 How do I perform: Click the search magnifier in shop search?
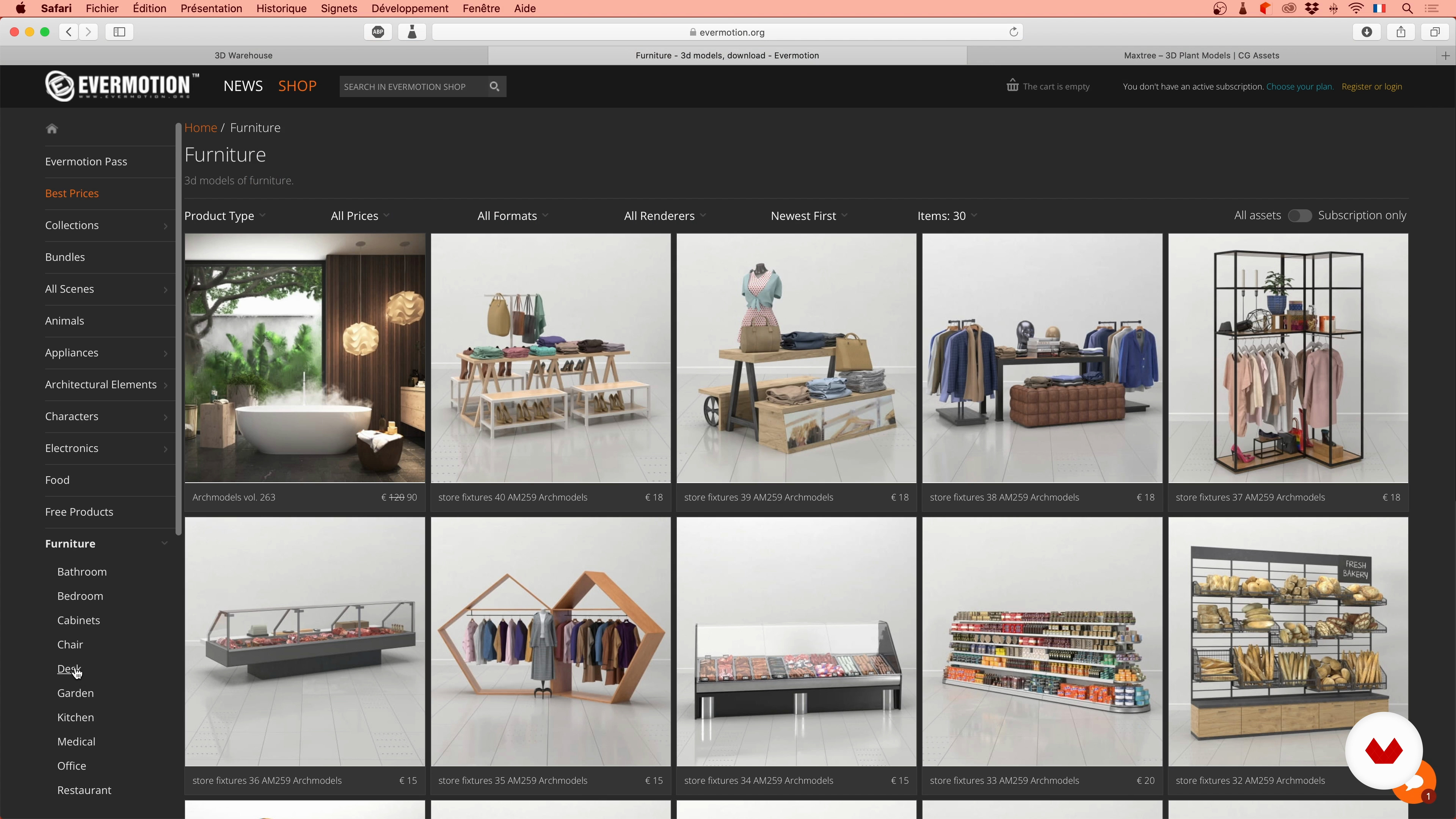tap(494, 86)
